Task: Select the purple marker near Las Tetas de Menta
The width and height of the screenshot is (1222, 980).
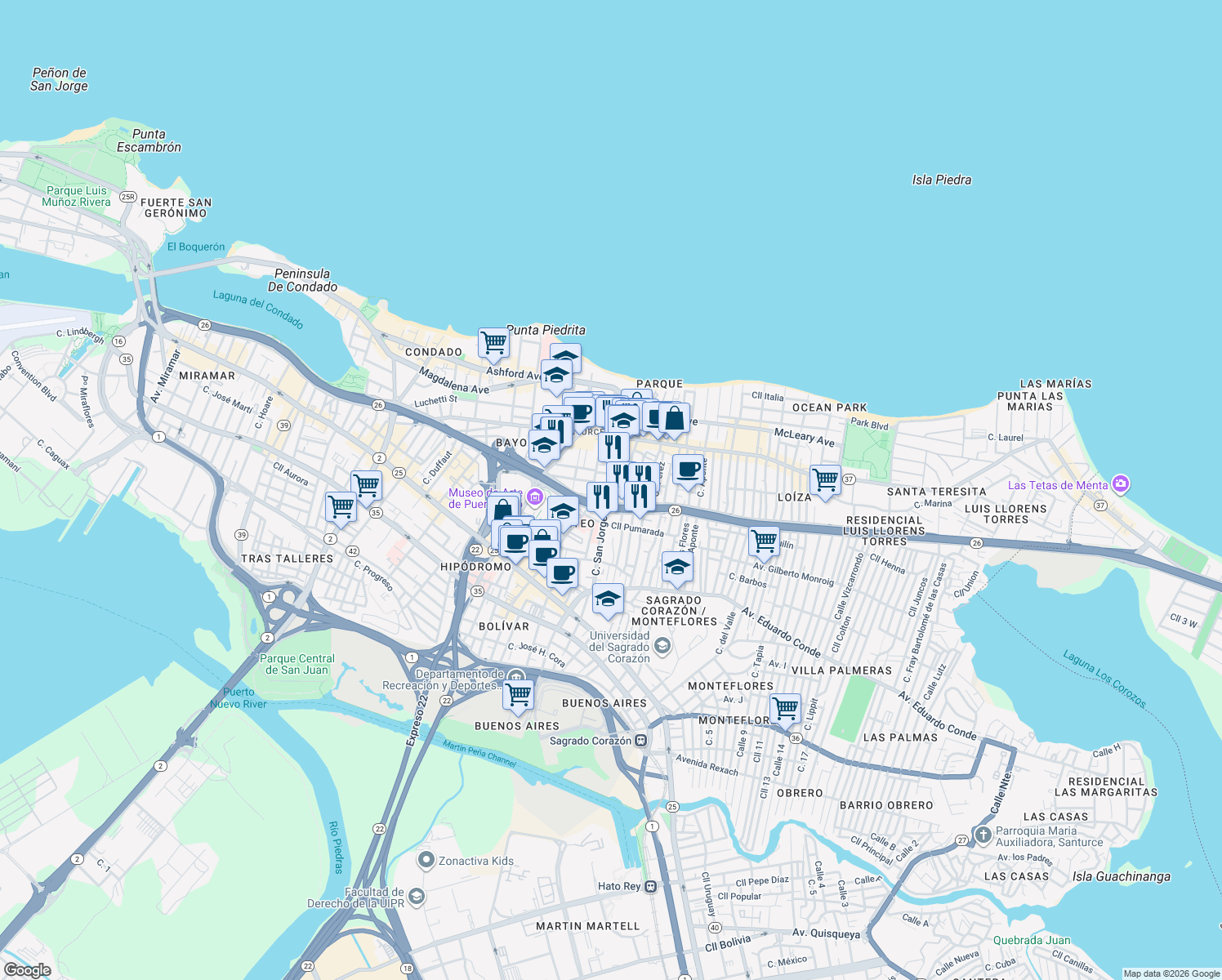Action: point(1122,484)
